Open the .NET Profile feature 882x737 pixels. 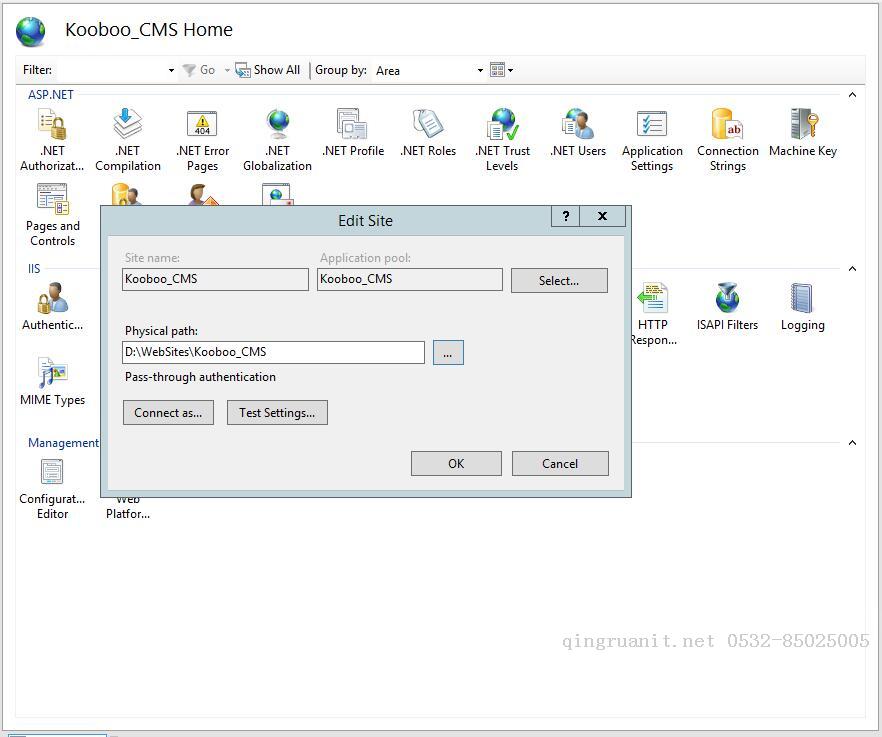[353, 133]
